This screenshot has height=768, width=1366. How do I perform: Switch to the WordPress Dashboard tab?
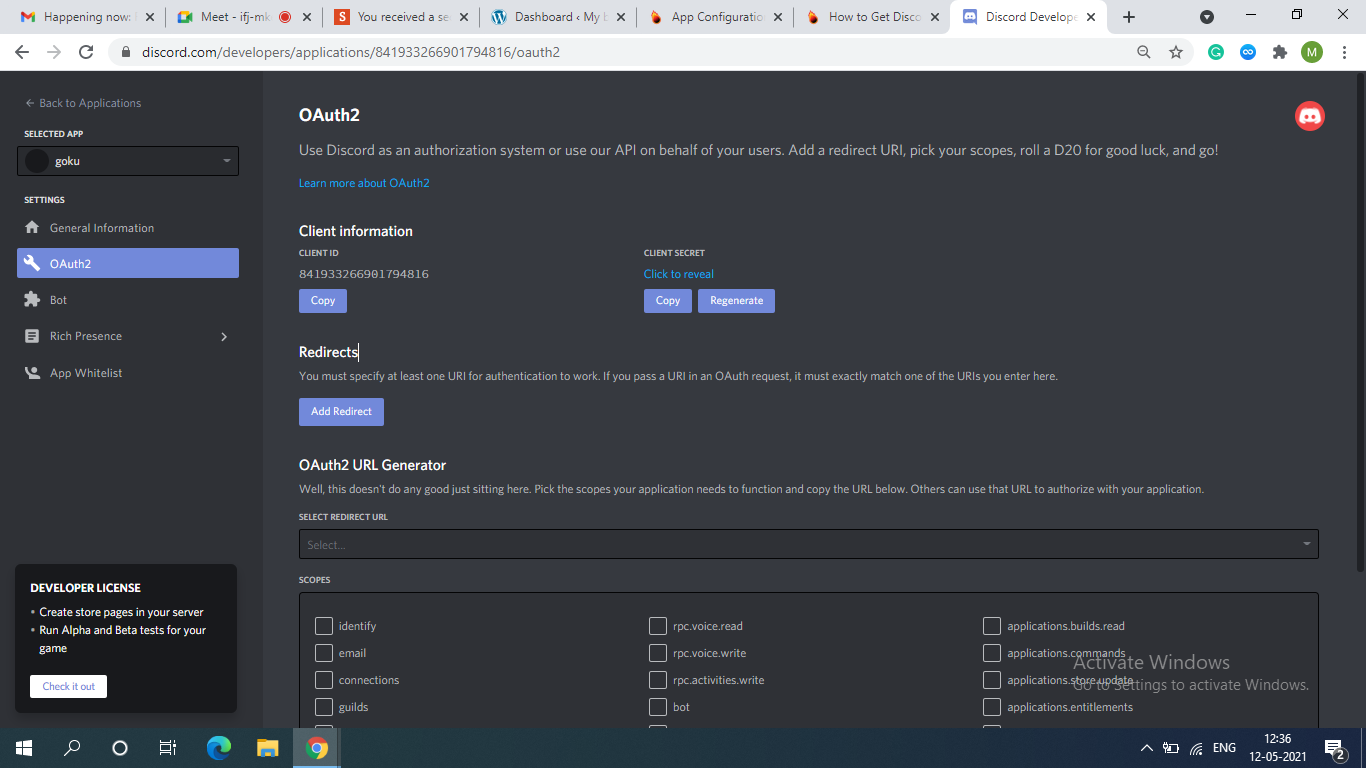tap(555, 17)
